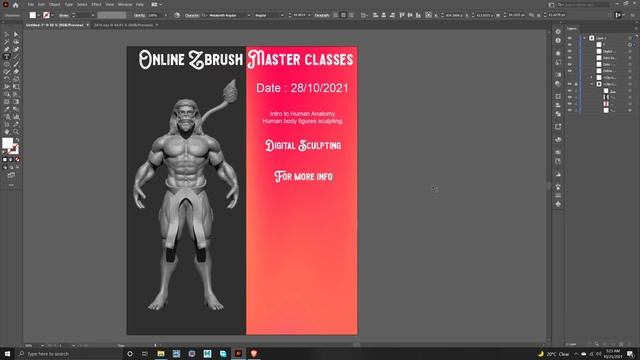640x360 pixels.
Task: Open Windows Start menu
Action: [7, 353]
